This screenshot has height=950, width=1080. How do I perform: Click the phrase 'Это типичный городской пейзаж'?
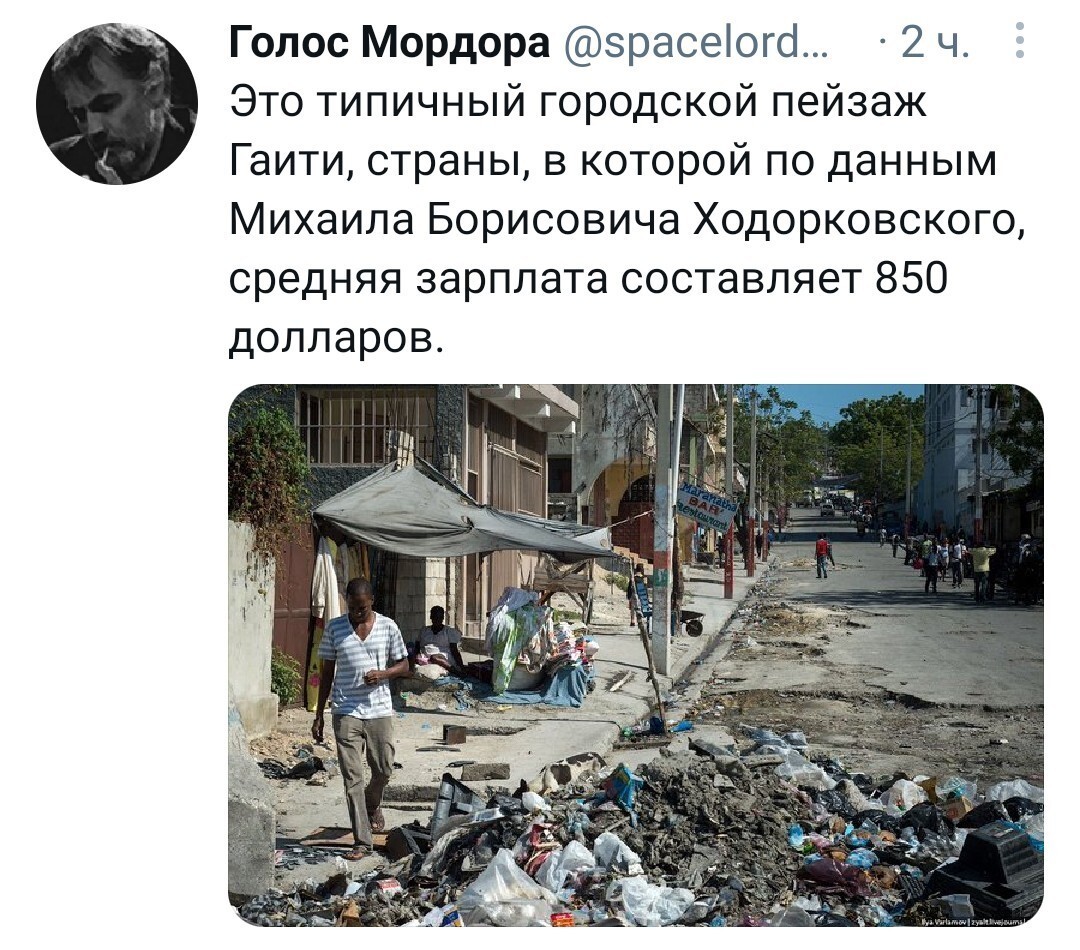point(578,103)
